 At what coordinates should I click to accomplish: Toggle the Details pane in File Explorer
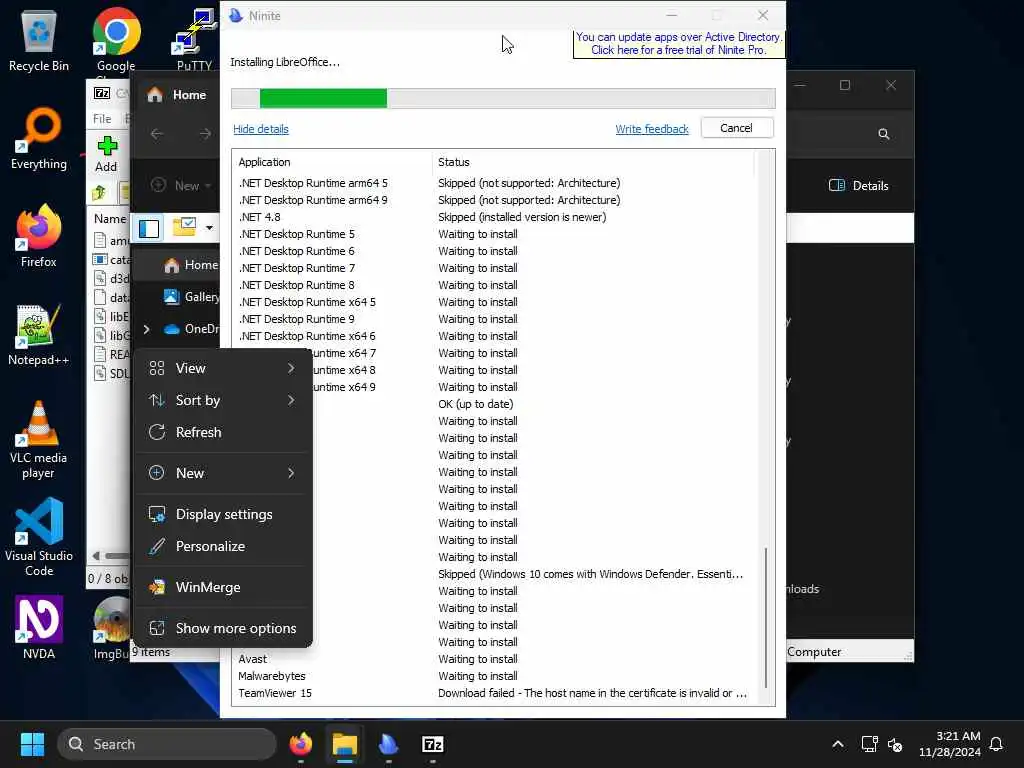click(x=858, y=185)
